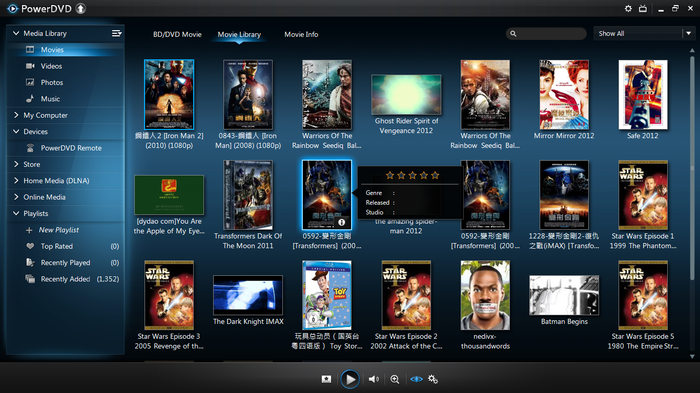The image size is (700, 393).
Task: Click the play button
Action: [350, 379]
